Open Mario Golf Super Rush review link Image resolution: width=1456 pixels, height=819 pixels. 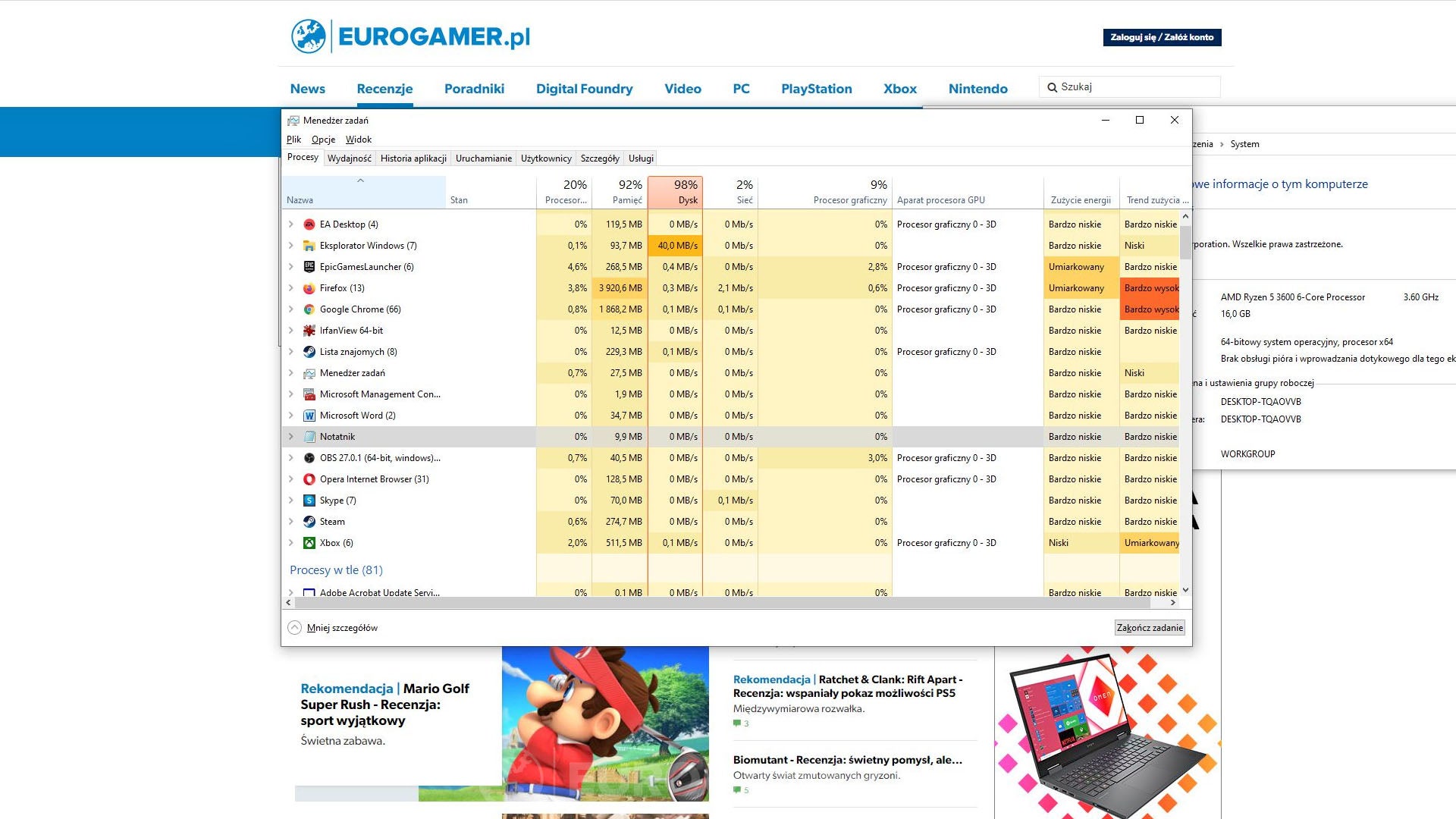384,704
